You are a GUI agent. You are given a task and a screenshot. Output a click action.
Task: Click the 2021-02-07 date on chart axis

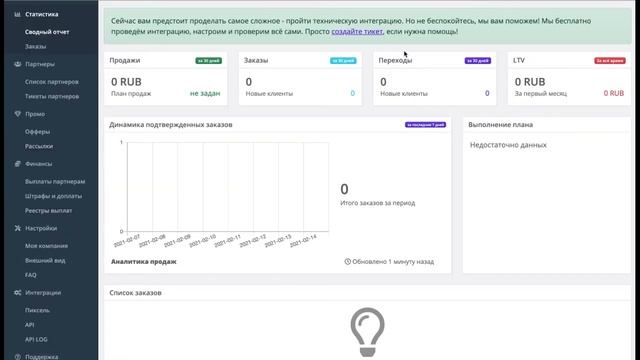(127, 241)
